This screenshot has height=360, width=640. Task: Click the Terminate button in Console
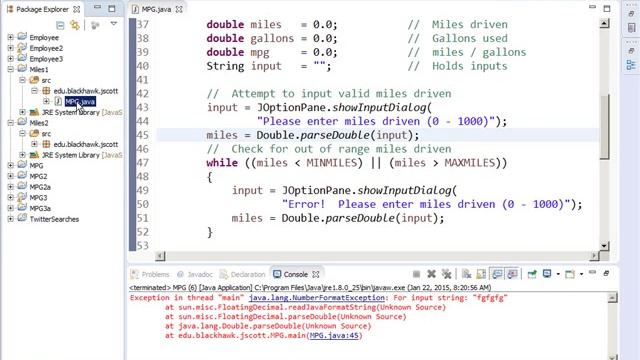click(x=416, y=274)
